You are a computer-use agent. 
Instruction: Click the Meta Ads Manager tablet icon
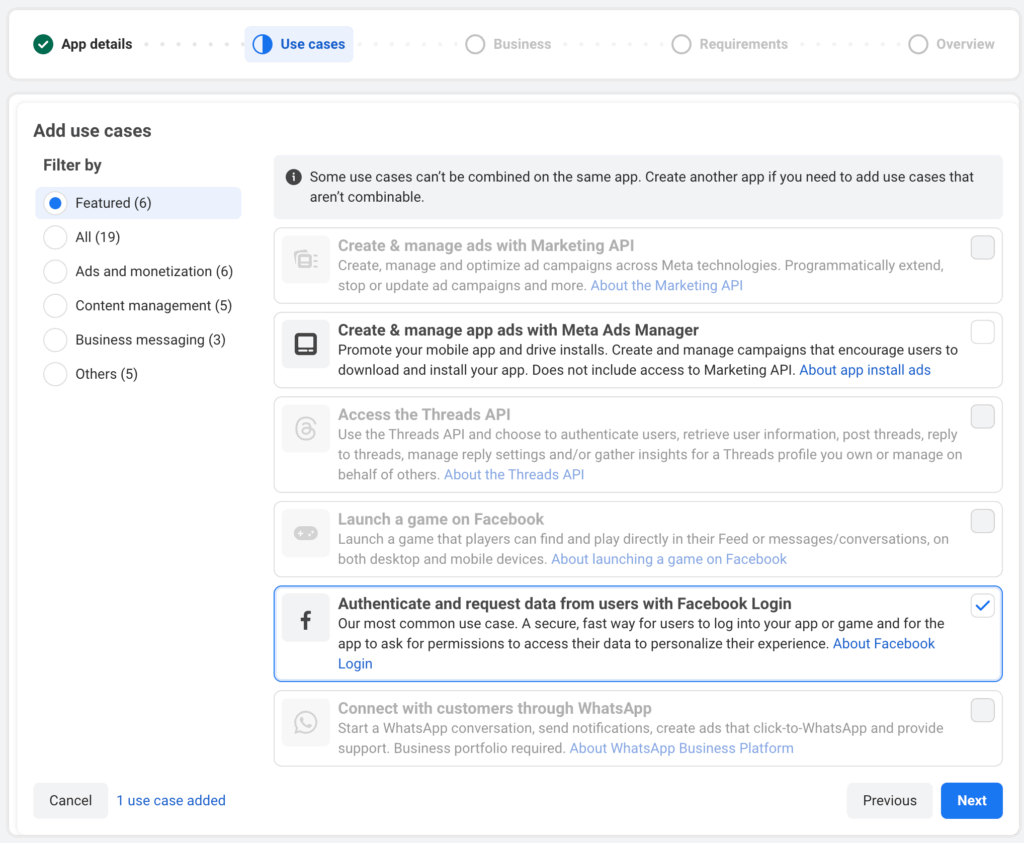tap(305, 344)
